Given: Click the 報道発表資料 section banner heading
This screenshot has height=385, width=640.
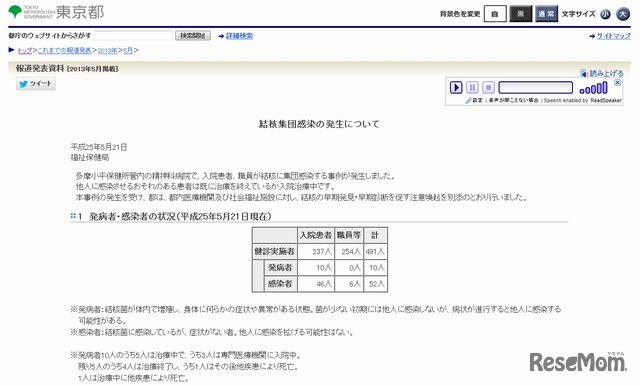Looking at the screenshot, I should 67,69.
